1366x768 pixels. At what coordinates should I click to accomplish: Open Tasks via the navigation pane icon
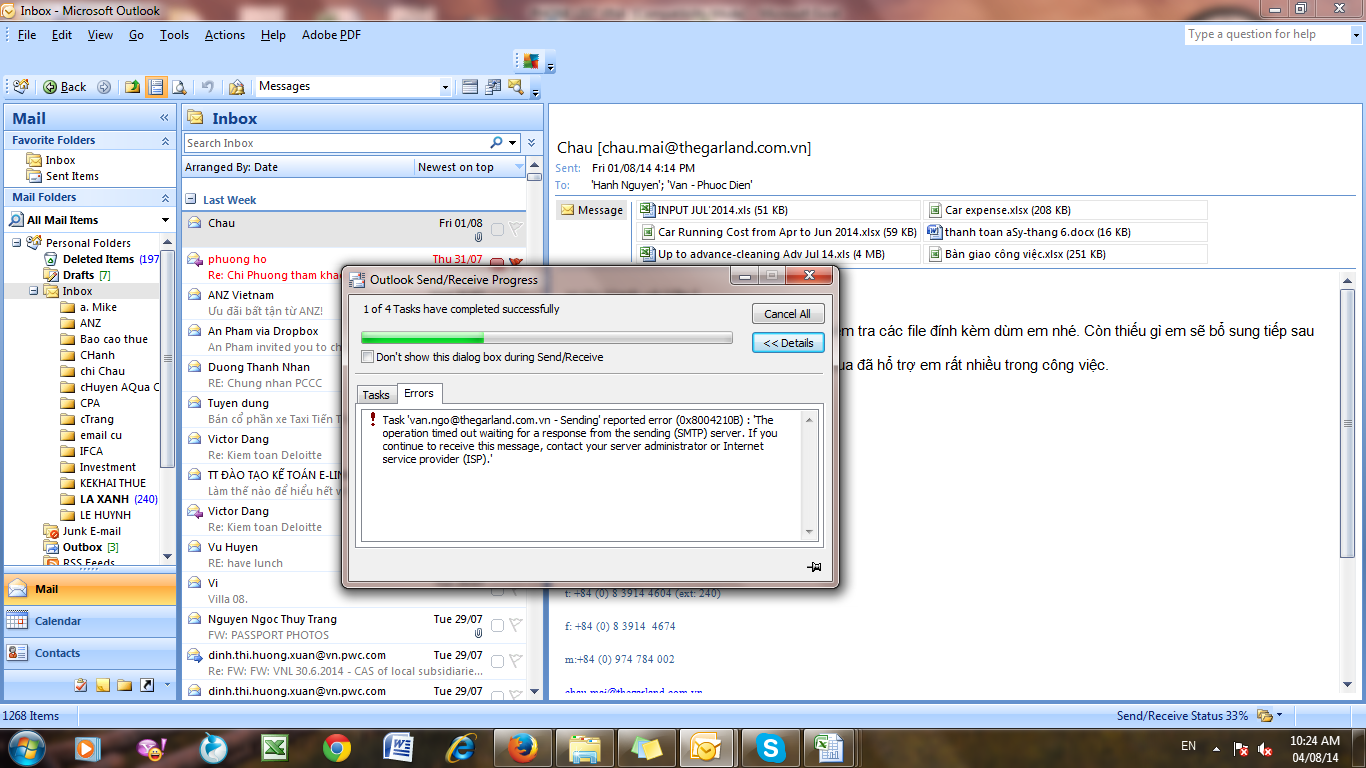[x=81, y=685]
